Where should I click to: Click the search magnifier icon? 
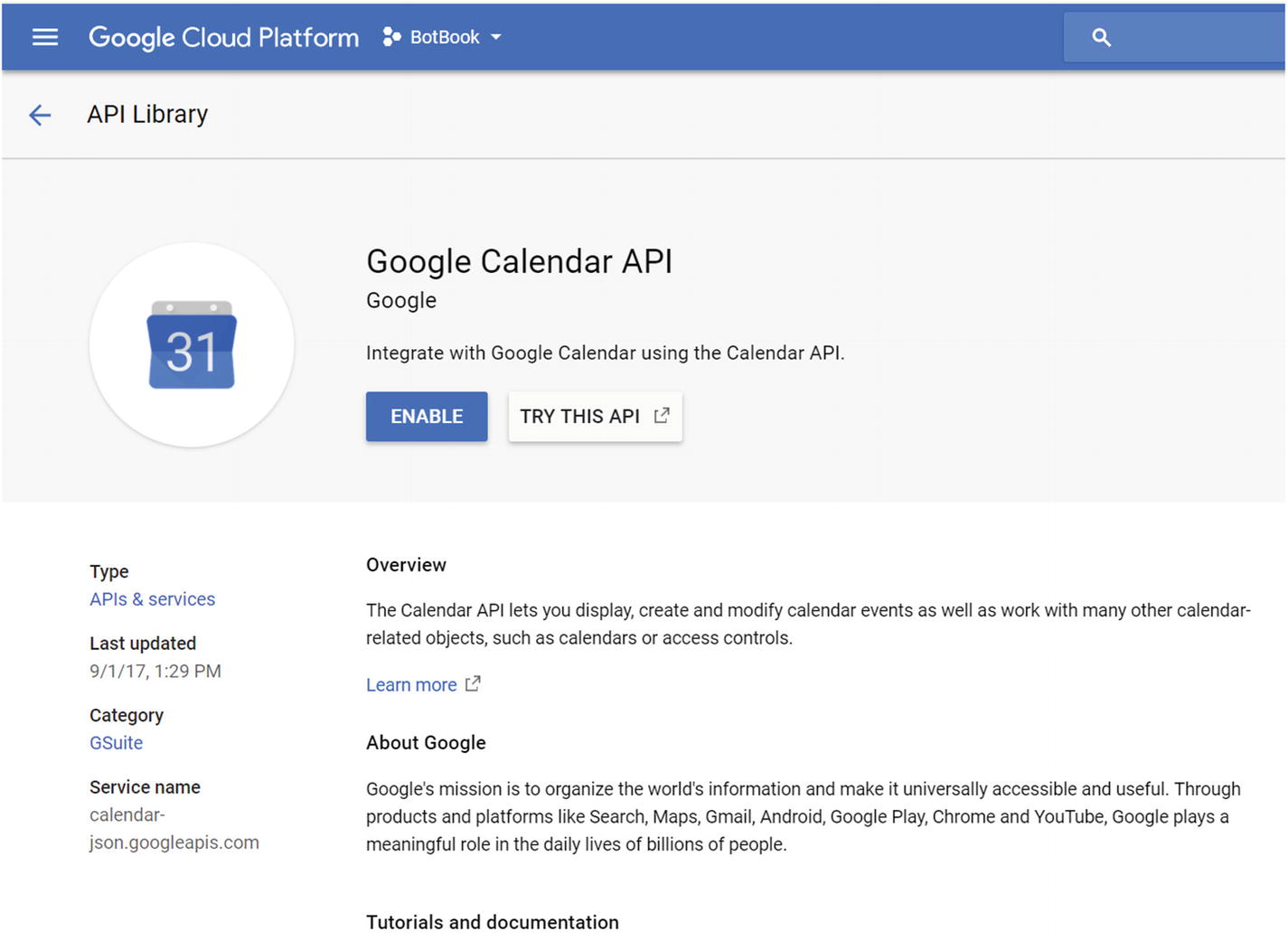pyautogui.click(x=1101, y=37)
